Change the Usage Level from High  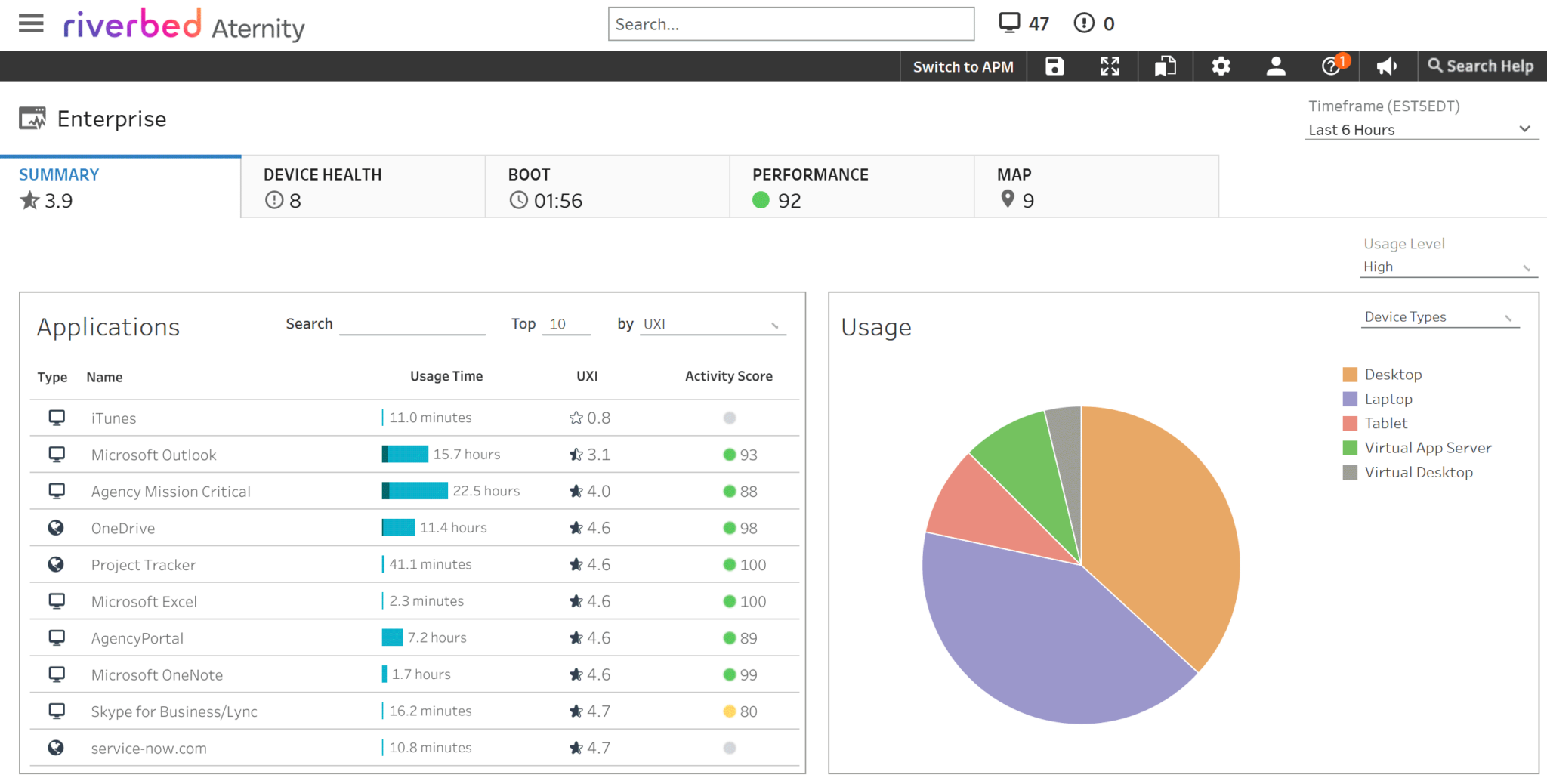(1448, 266)
